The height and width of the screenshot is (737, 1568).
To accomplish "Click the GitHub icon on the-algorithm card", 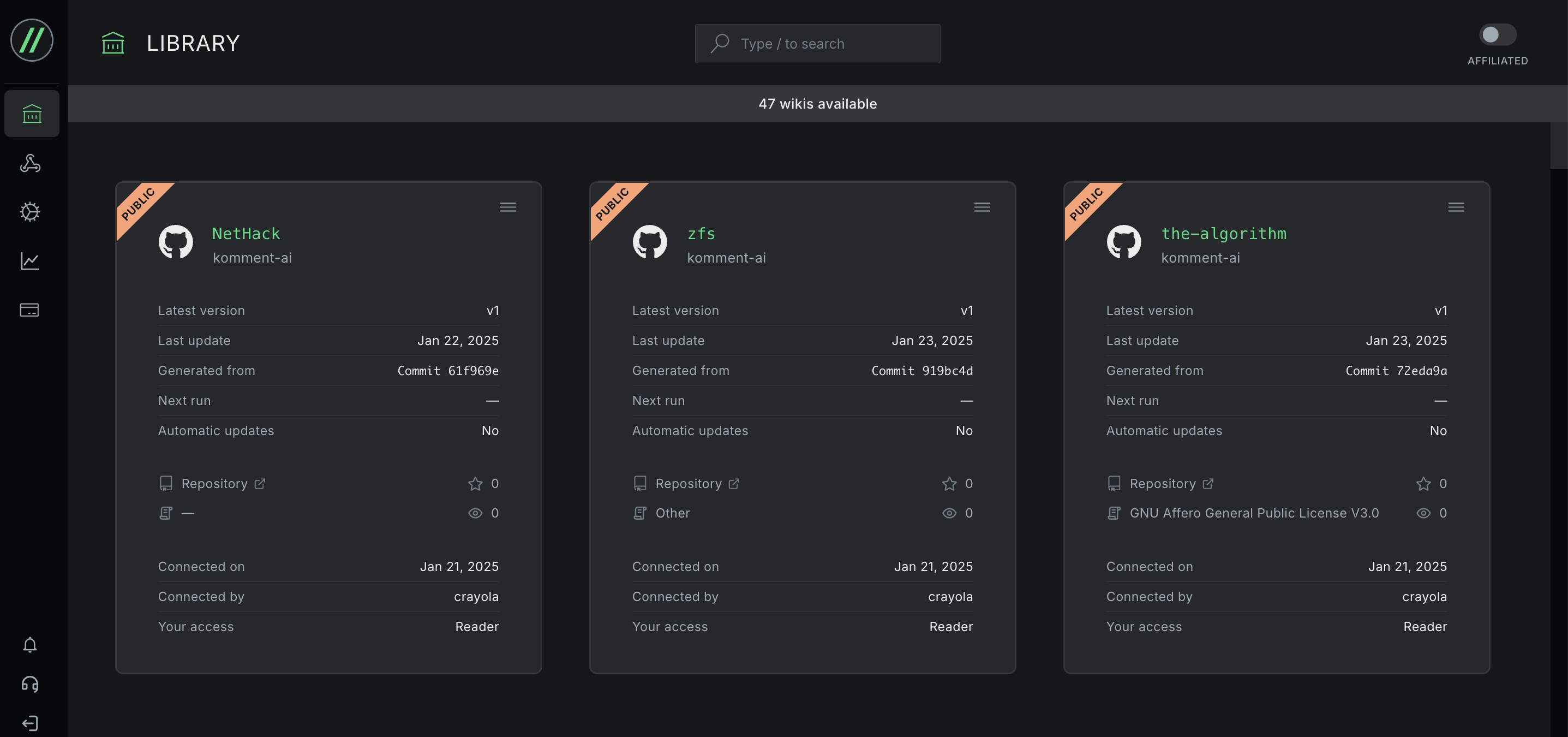I will click(x=1124, y=242).
